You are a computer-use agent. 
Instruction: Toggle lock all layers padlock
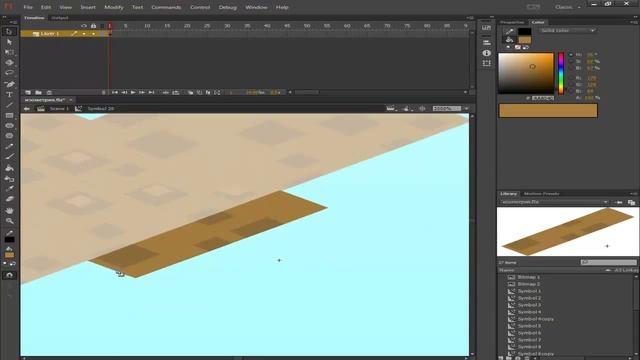tap(93, 26)
